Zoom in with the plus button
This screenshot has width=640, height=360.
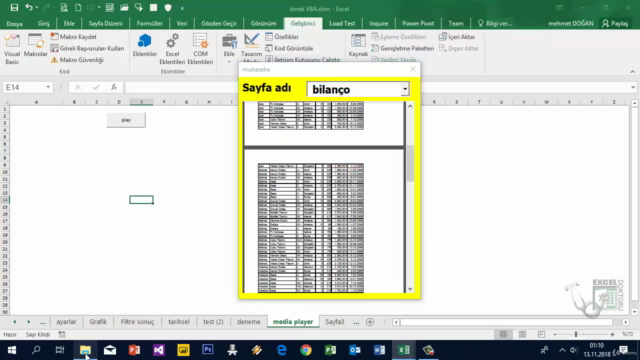(612, 334)
